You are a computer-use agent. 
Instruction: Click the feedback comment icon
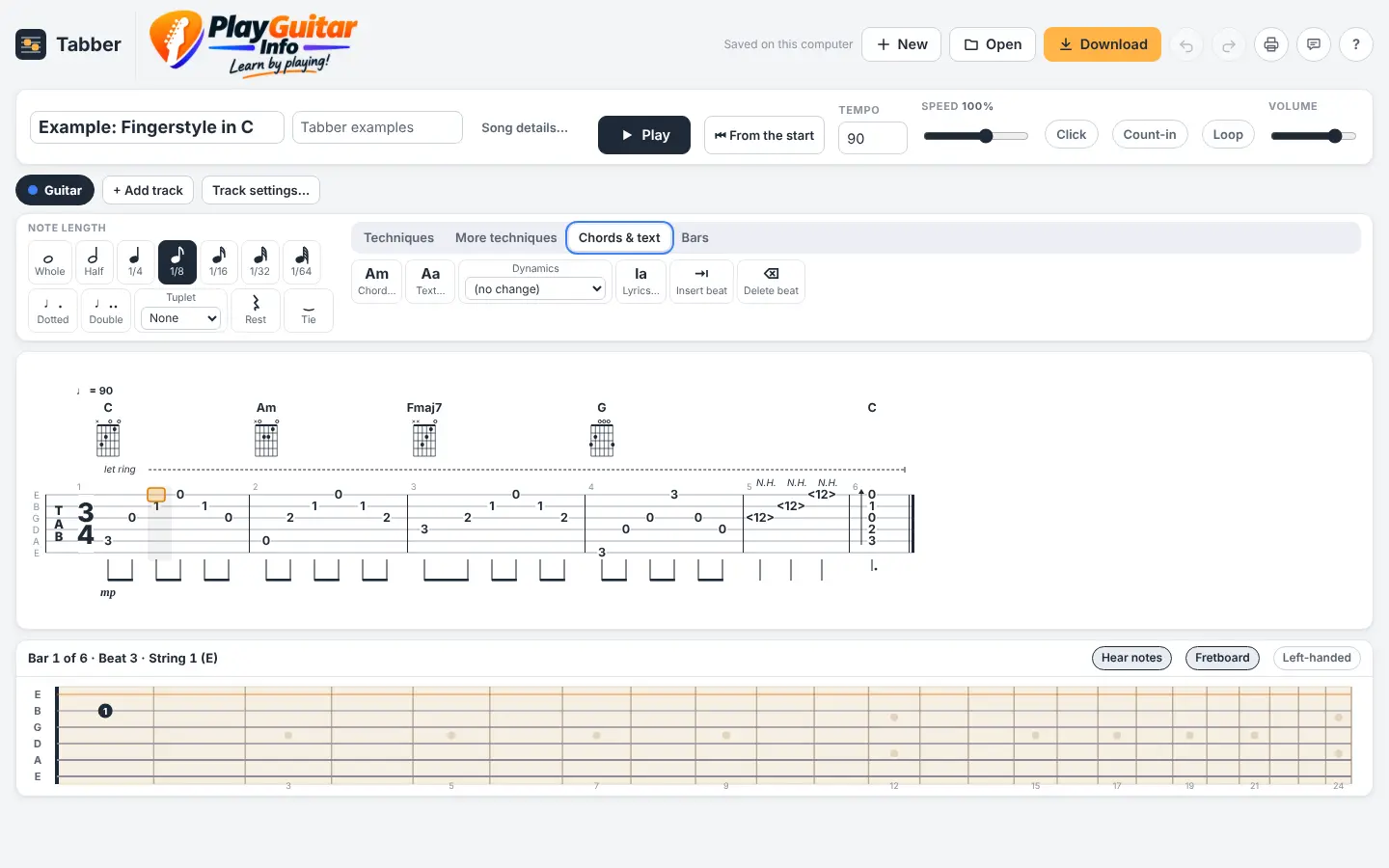(x=1314, y=44)
